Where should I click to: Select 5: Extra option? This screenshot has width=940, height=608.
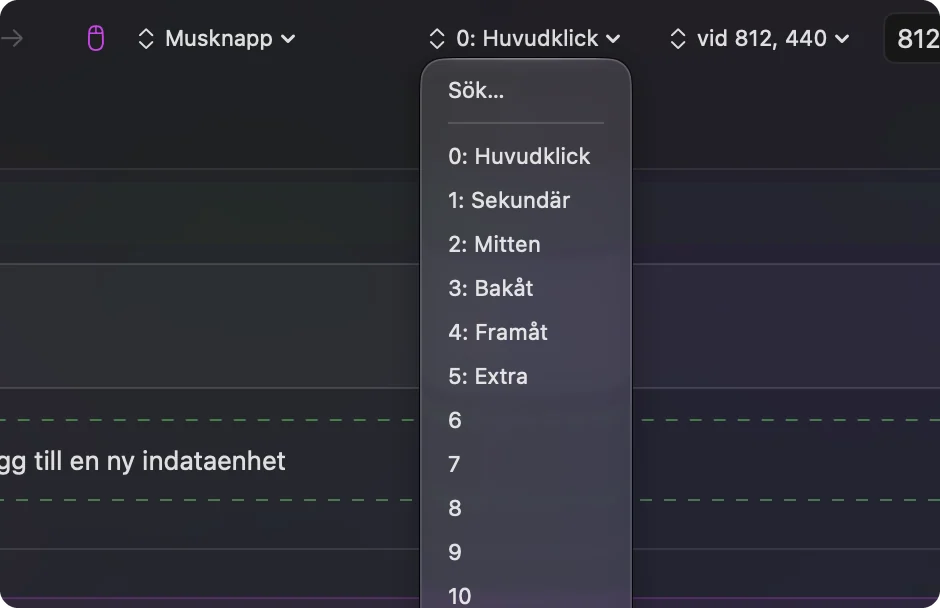[526, 377]
